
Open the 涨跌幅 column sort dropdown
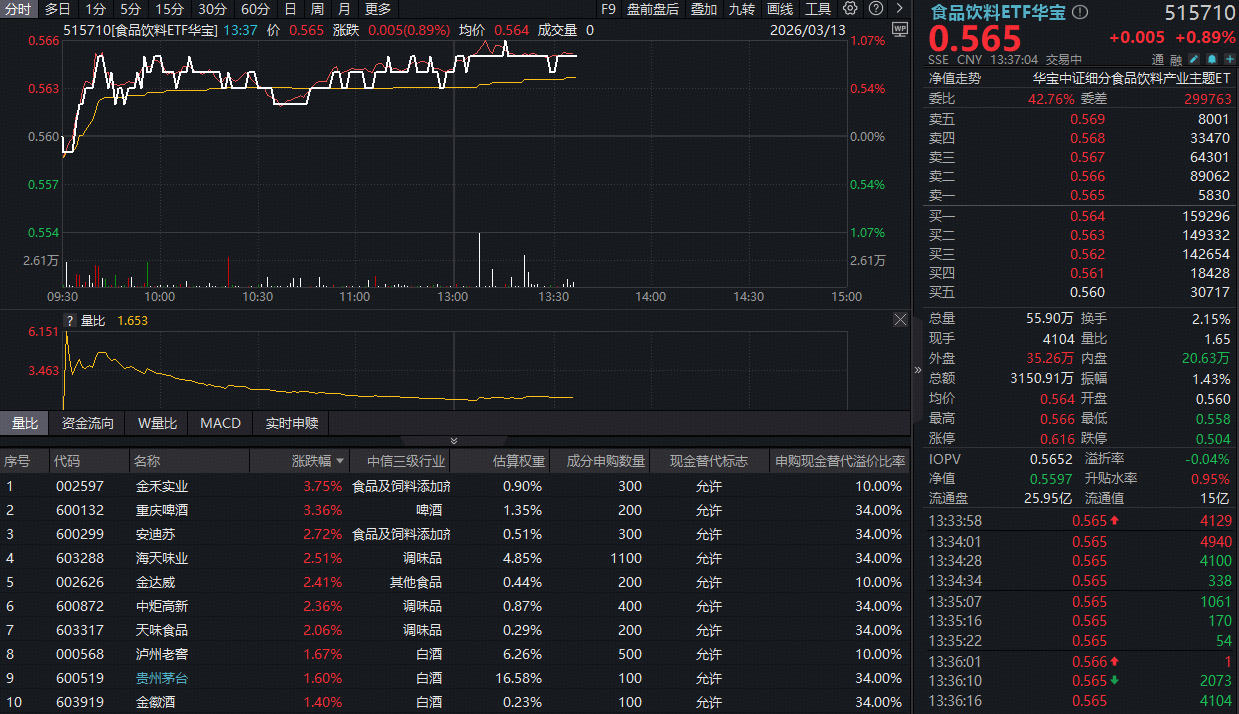click(322, 460)
